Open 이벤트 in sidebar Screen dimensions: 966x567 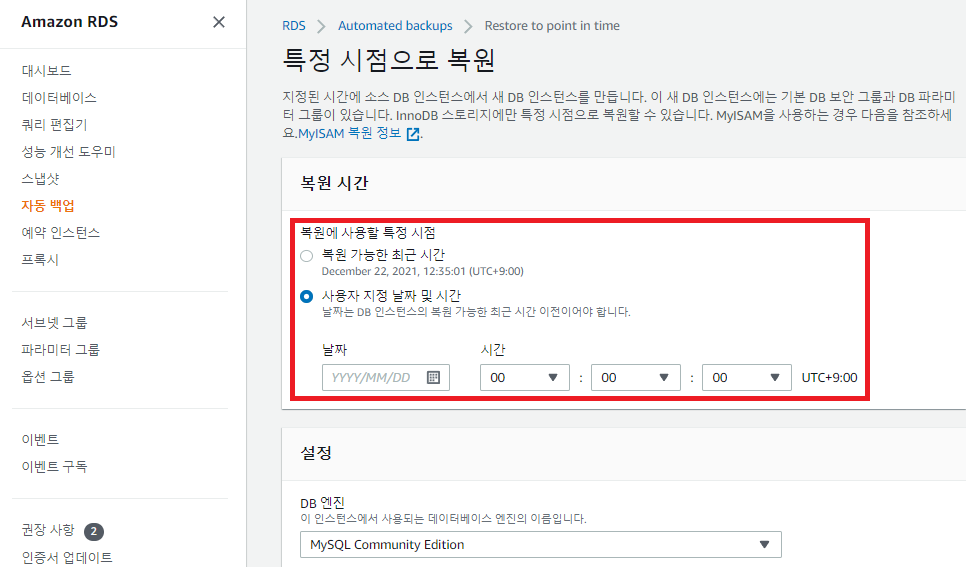(x=40, y=440)
